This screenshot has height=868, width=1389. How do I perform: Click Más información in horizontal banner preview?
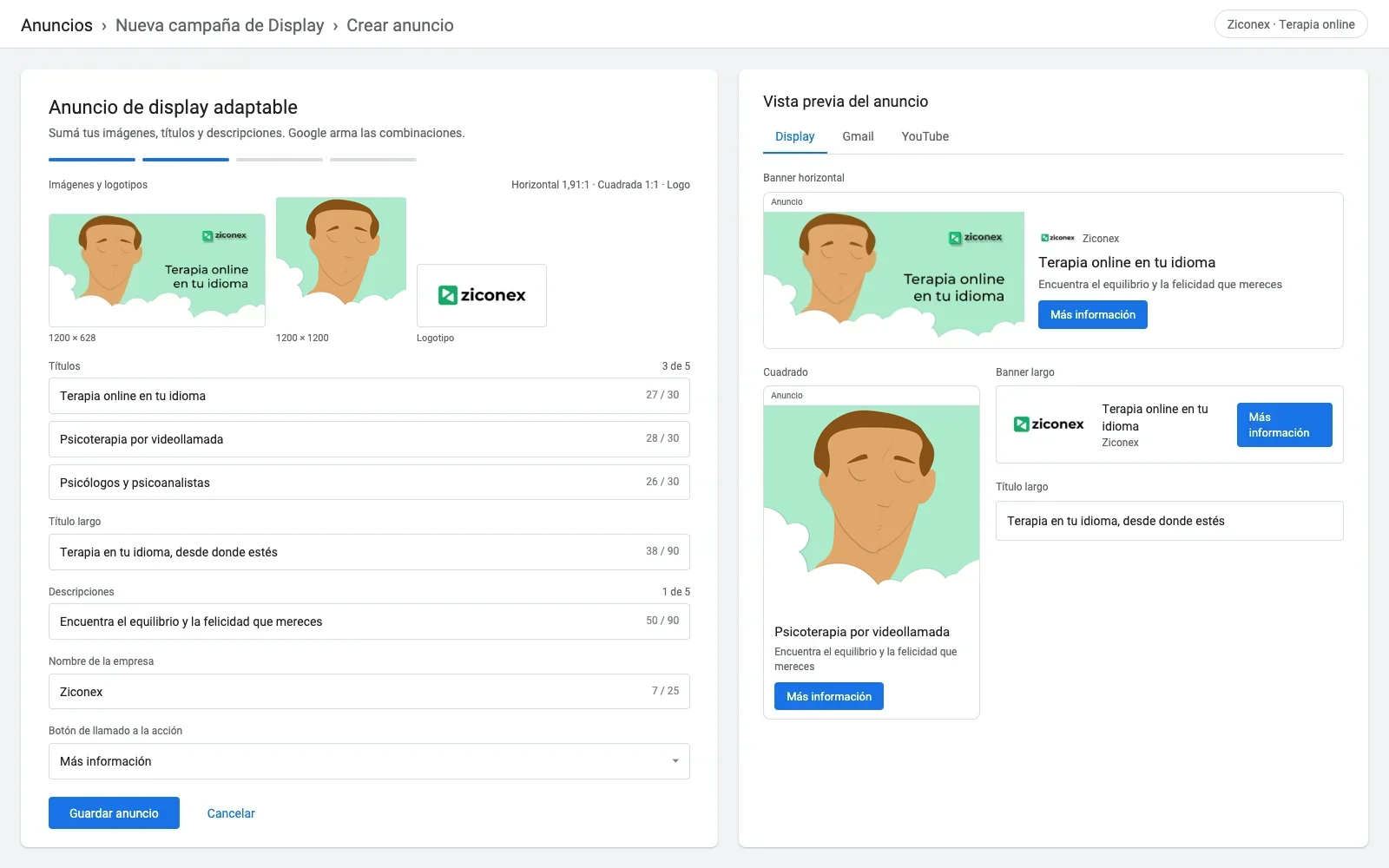click(x=1093, y=315)
